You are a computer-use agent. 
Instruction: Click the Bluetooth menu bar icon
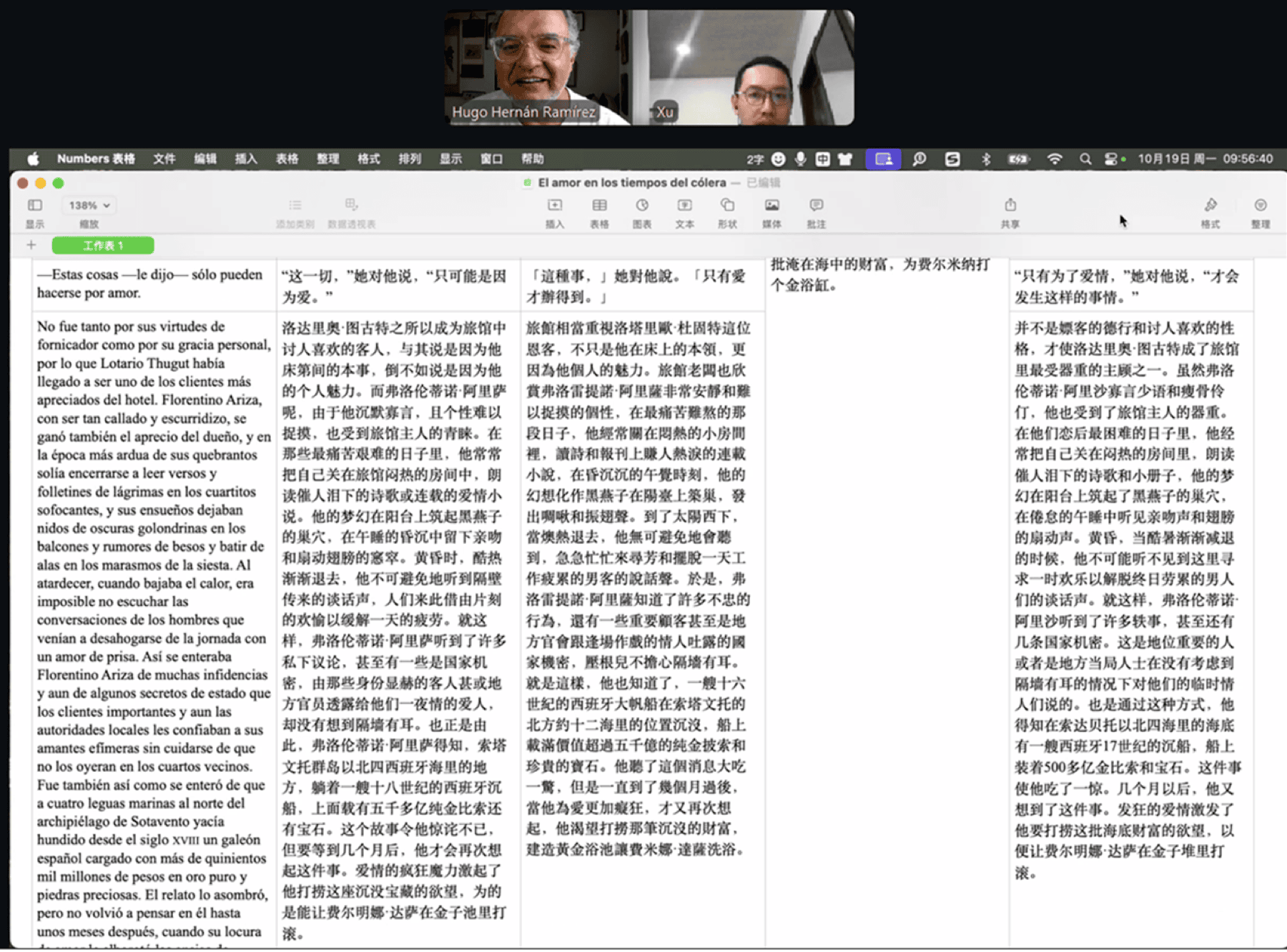pos(986,159)
